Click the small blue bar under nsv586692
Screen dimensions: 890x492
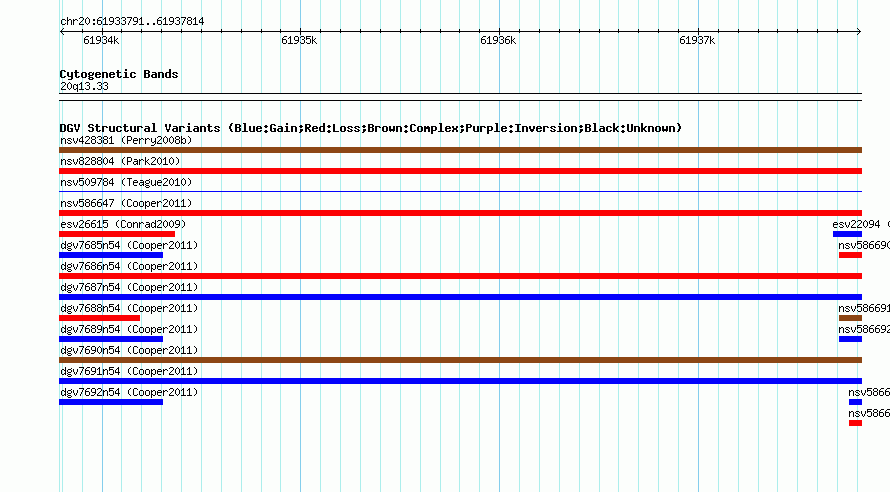[x=850, y=339]
